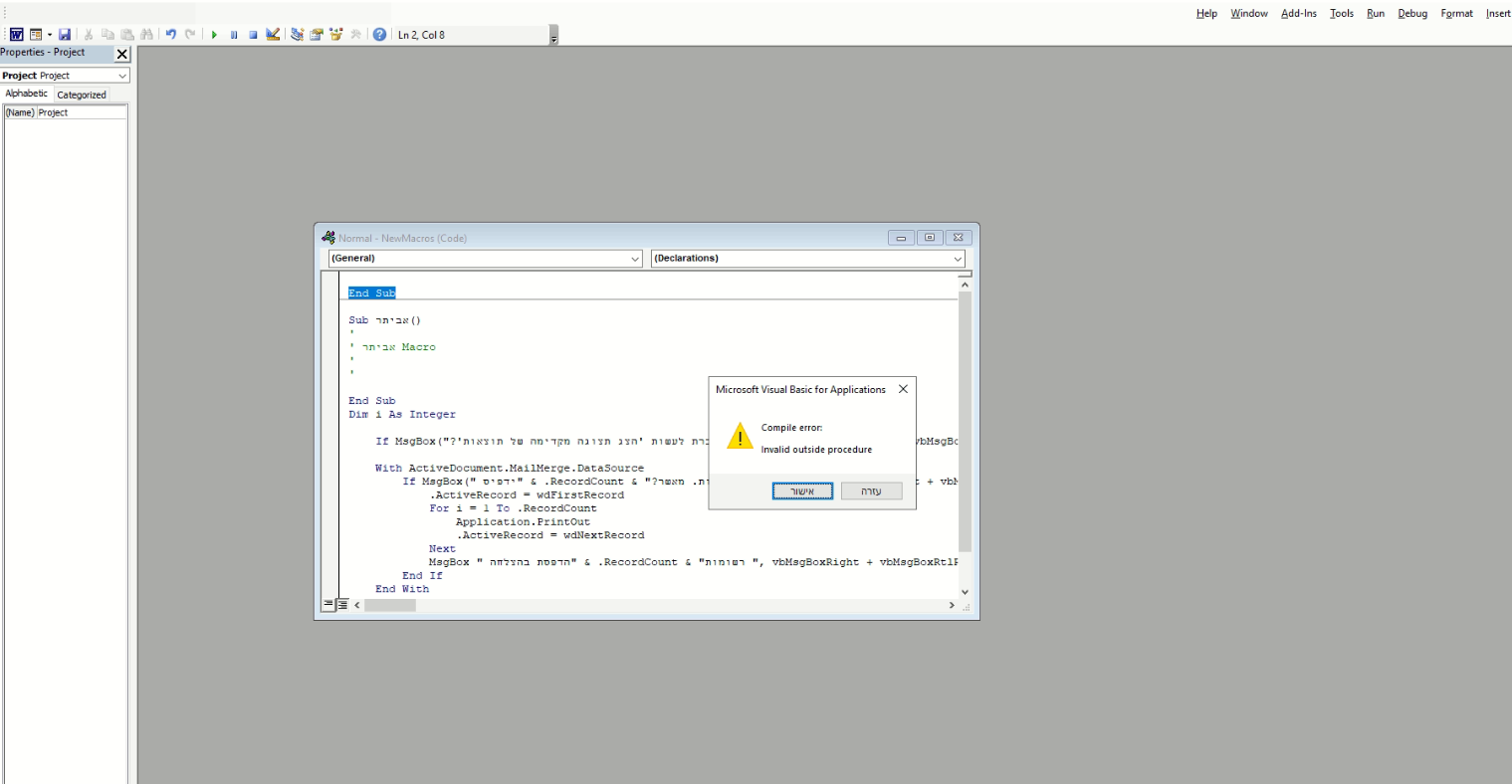1512x784 pixels.
Task: Open the Window menu
Action: tap(1248, 13)
